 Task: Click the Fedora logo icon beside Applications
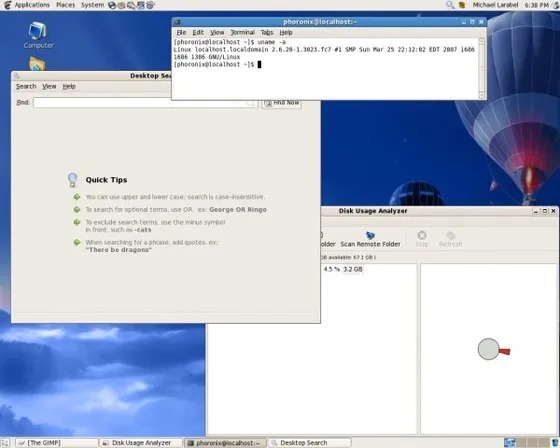coord(7,5)
